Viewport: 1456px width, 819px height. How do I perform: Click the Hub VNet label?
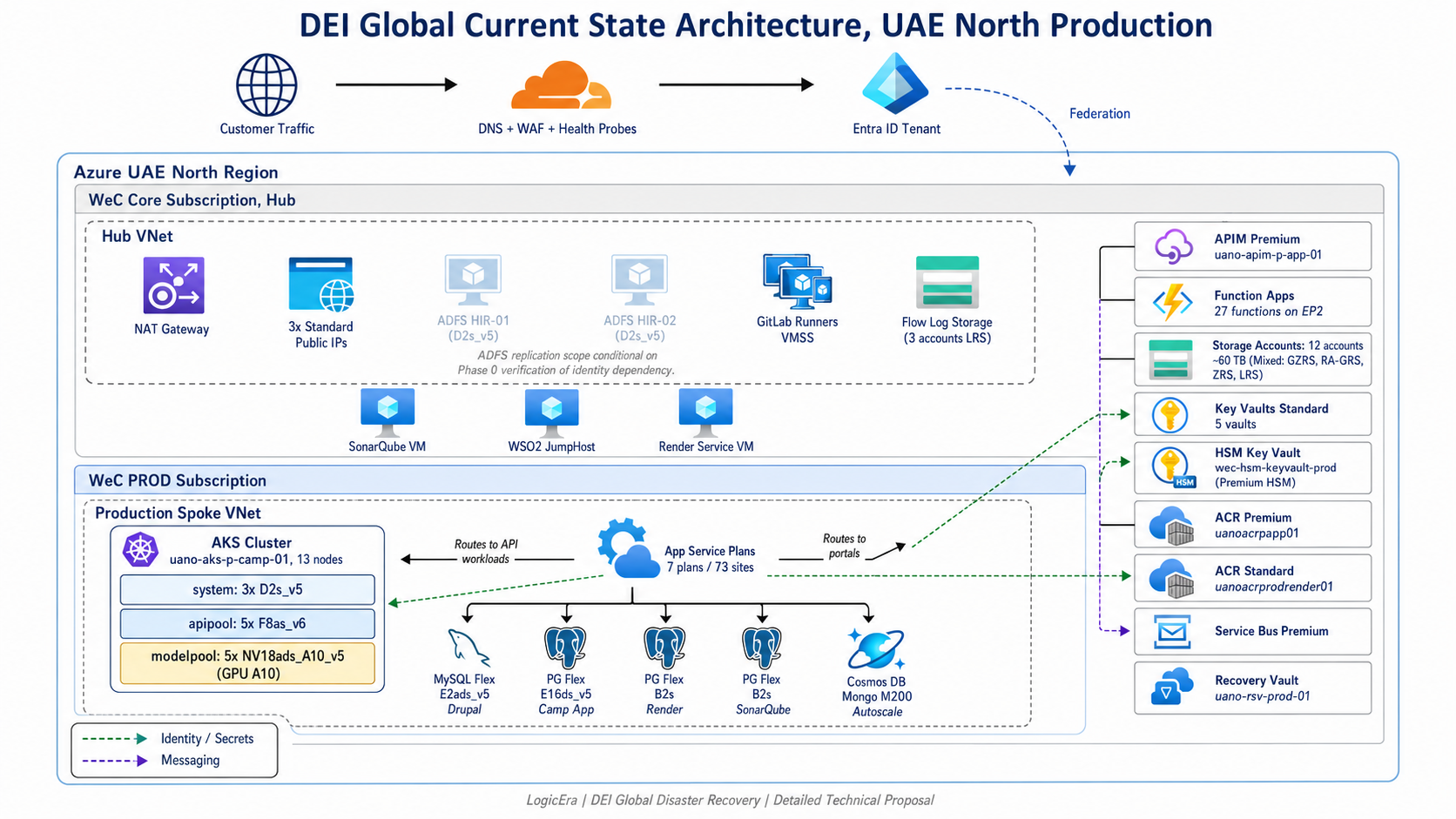(x=137, y=236)
